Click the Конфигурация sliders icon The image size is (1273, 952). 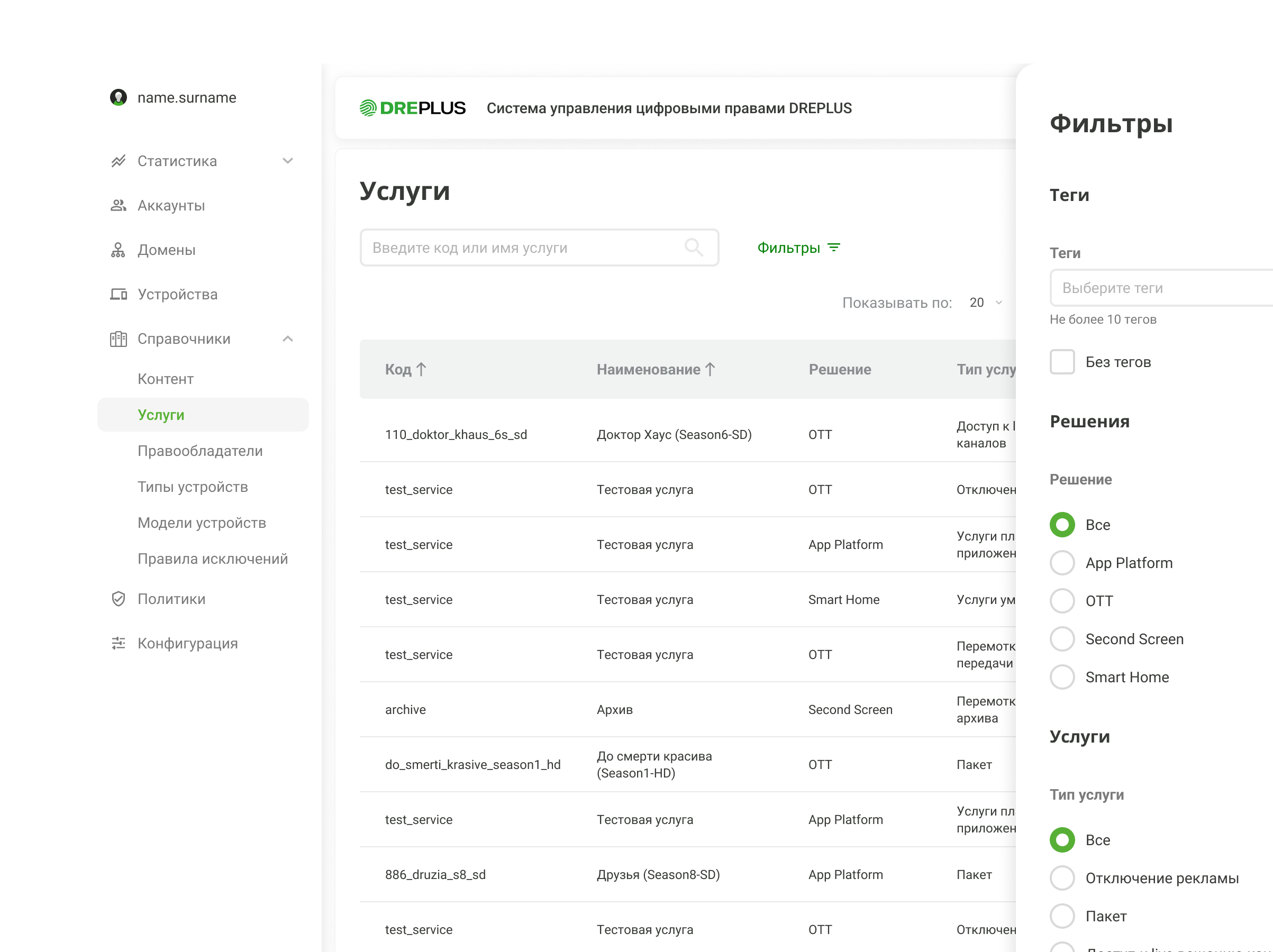[119, 643]
